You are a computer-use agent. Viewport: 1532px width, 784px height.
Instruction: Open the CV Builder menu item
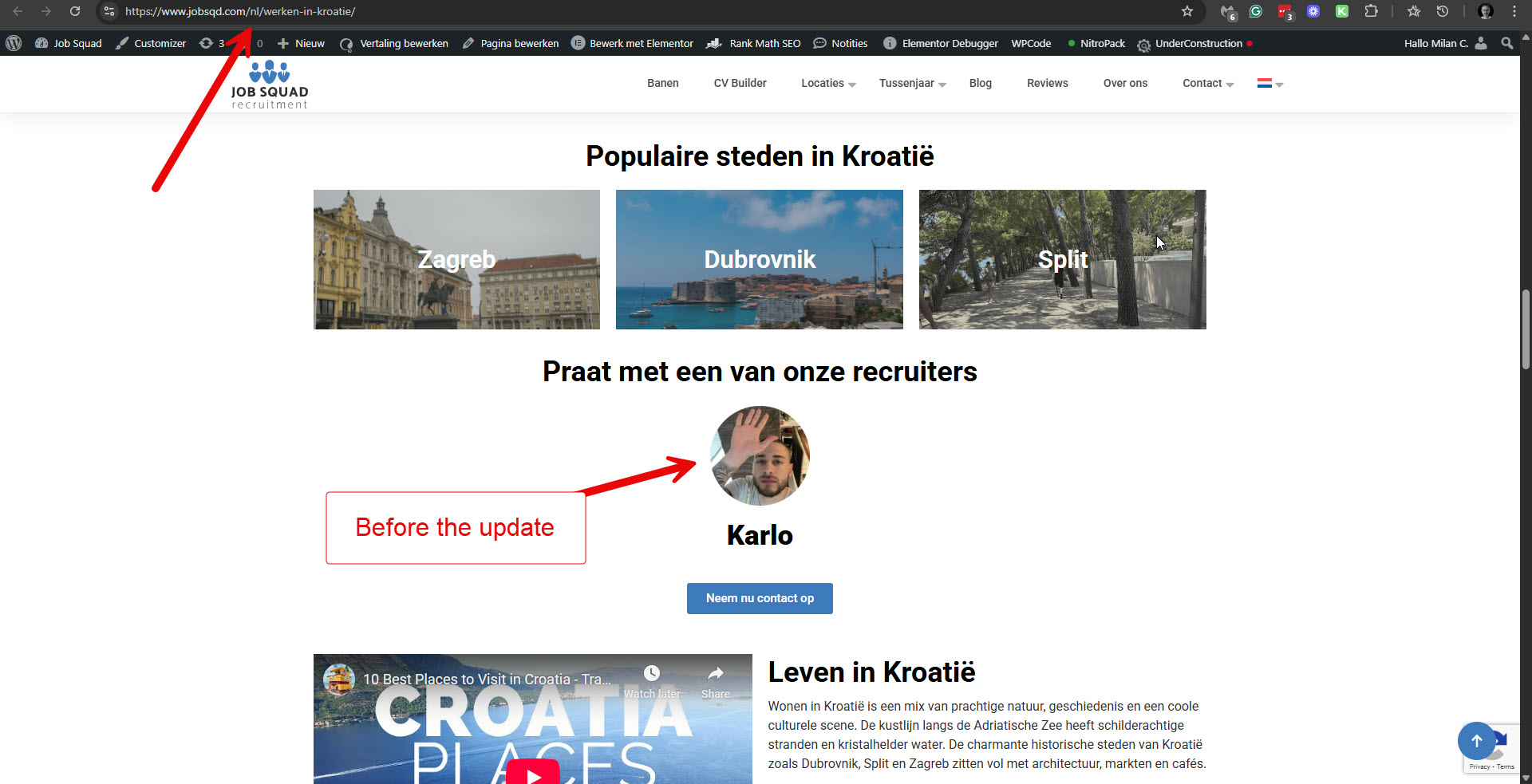pos(740,83)
